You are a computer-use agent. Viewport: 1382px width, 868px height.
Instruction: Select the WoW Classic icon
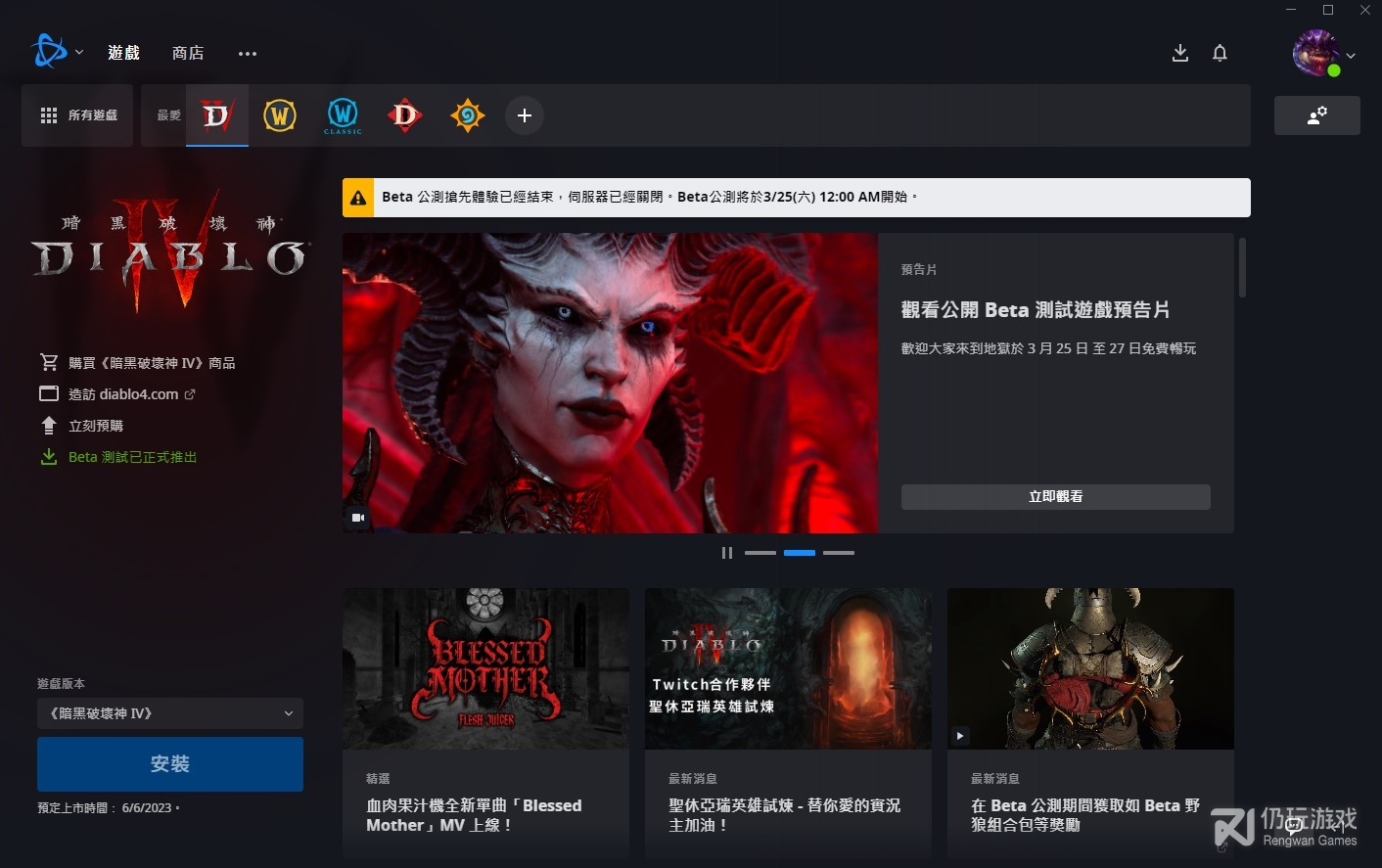343,115
